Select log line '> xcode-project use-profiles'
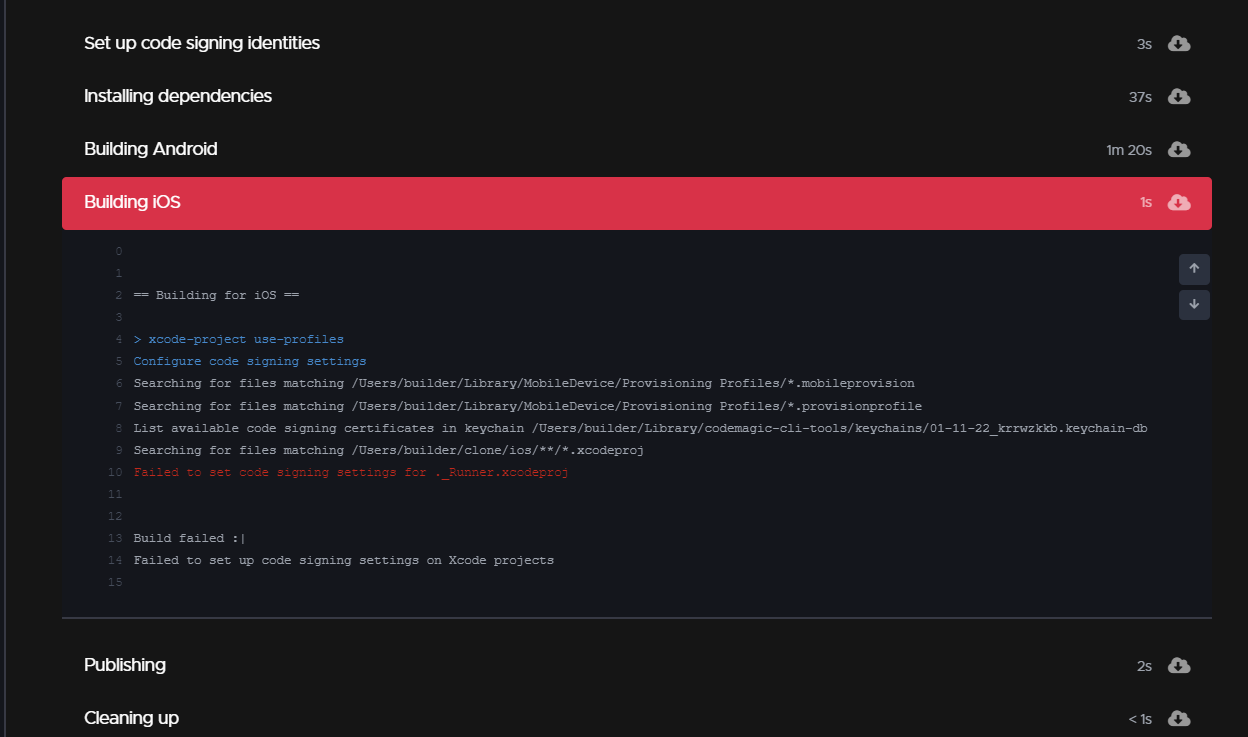The image size is (1248, 737). coord(238,339)
